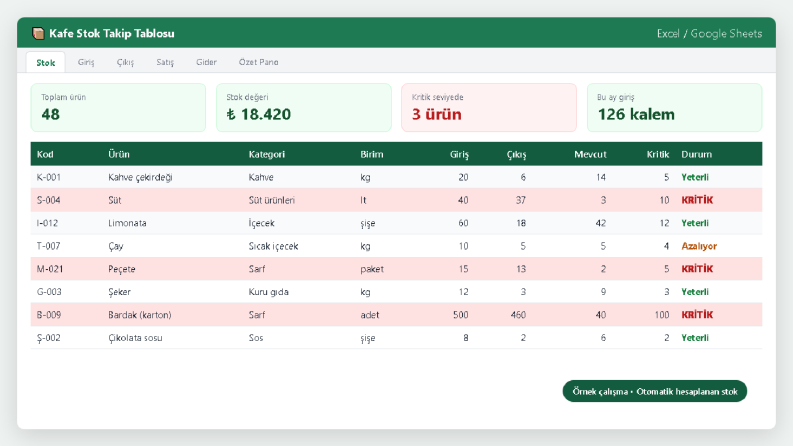The height and width of the screenshot is (446, 793).
Task: Select code cell M-021
Action: tap(50, 269)
